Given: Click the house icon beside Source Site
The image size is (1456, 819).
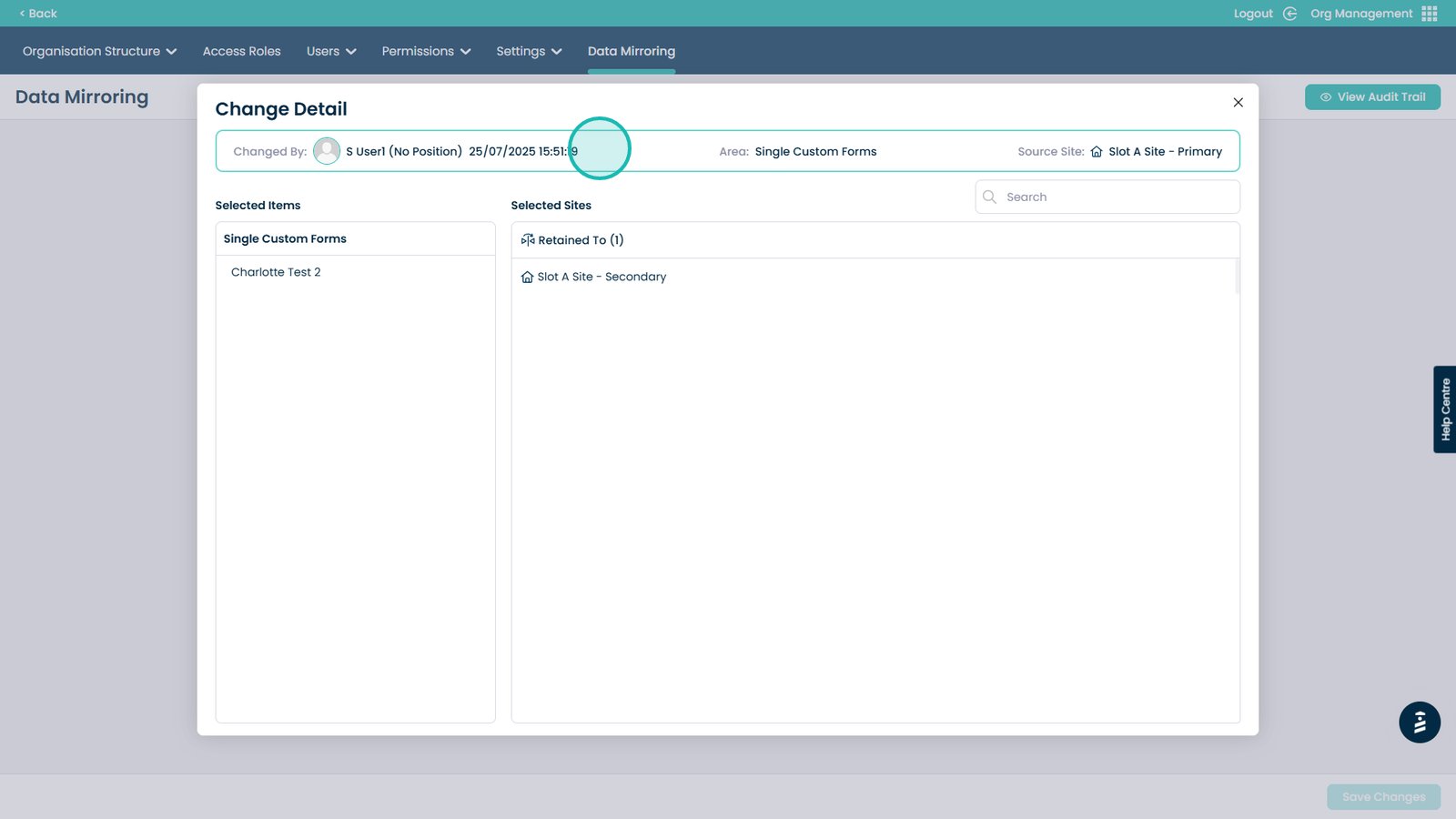Looking at the screenshot, I should 1097,152.
